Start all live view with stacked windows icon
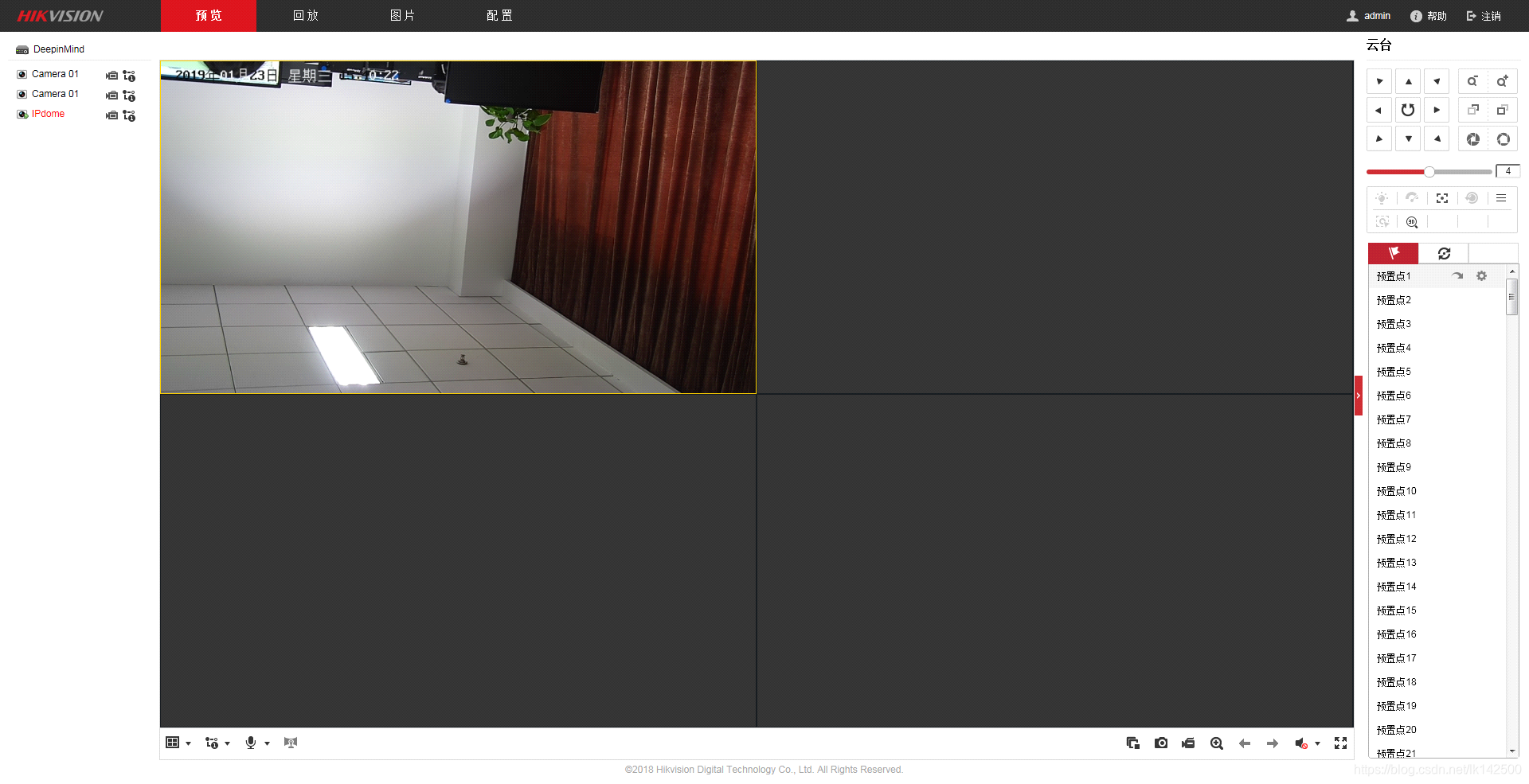The height and width of the screenshot is (784, 1529). [x=1132, y=743]
